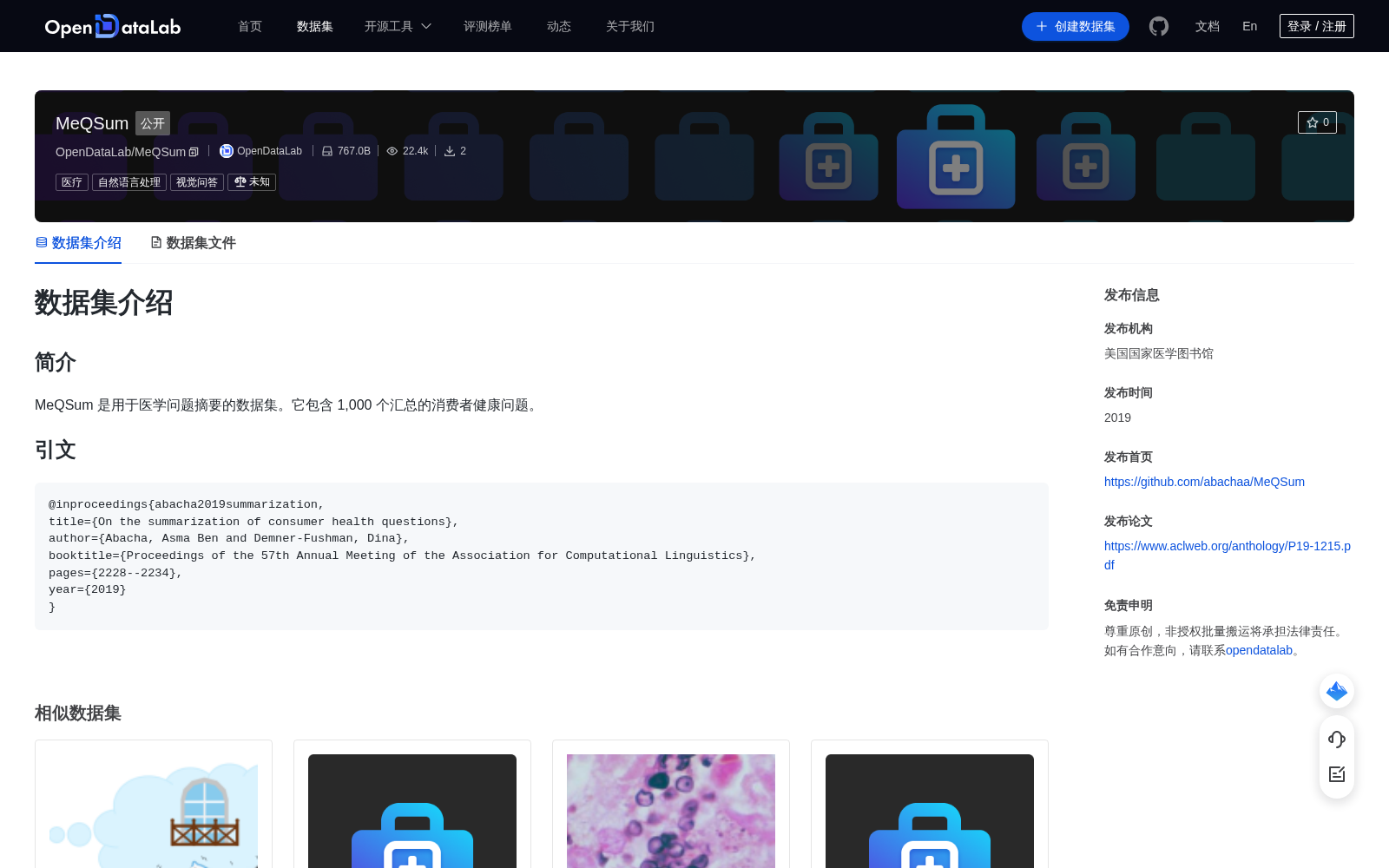Open the aclweb.org anthology paper link
The height and width of the screenshot is (868, 1389).
point(1228,556)
